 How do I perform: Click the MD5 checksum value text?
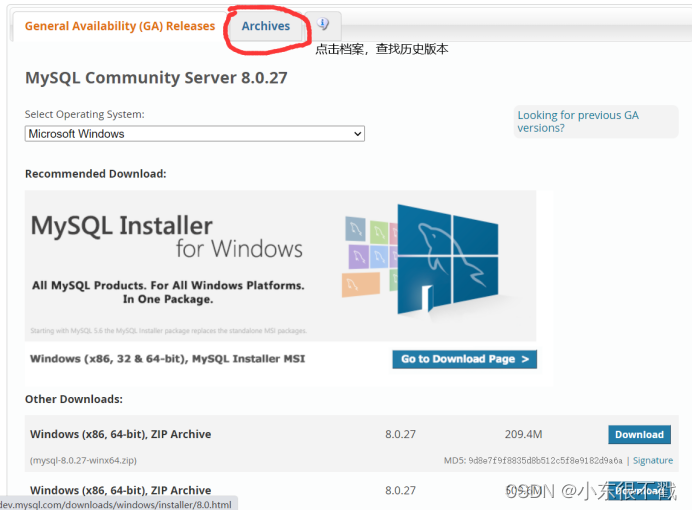click(x=545, y=461)
